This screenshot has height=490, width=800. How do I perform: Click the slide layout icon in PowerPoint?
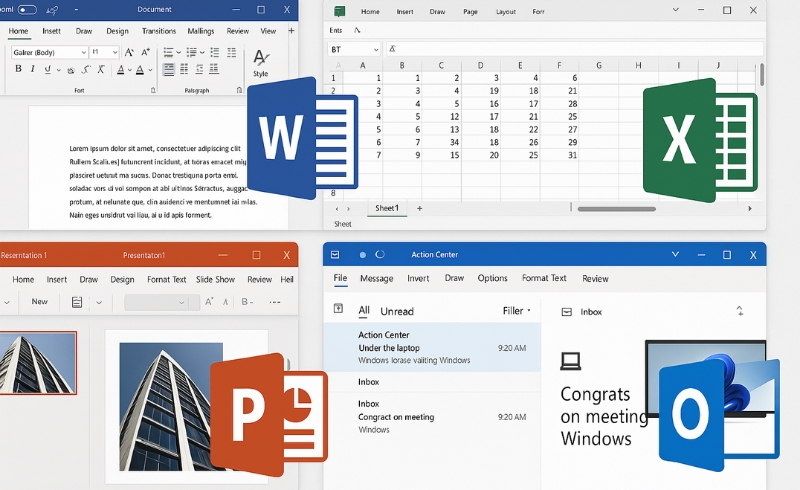[x=77, y=302]
